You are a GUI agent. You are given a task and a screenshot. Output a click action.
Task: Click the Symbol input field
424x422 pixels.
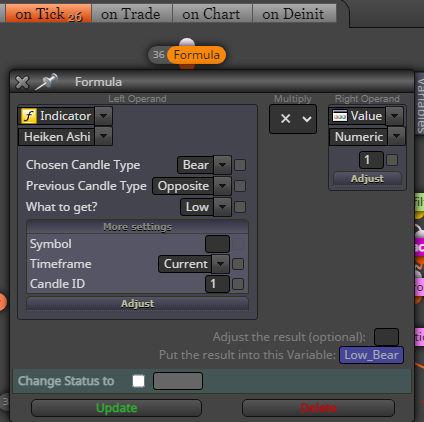pyautogui.click(x=217, y=244)
